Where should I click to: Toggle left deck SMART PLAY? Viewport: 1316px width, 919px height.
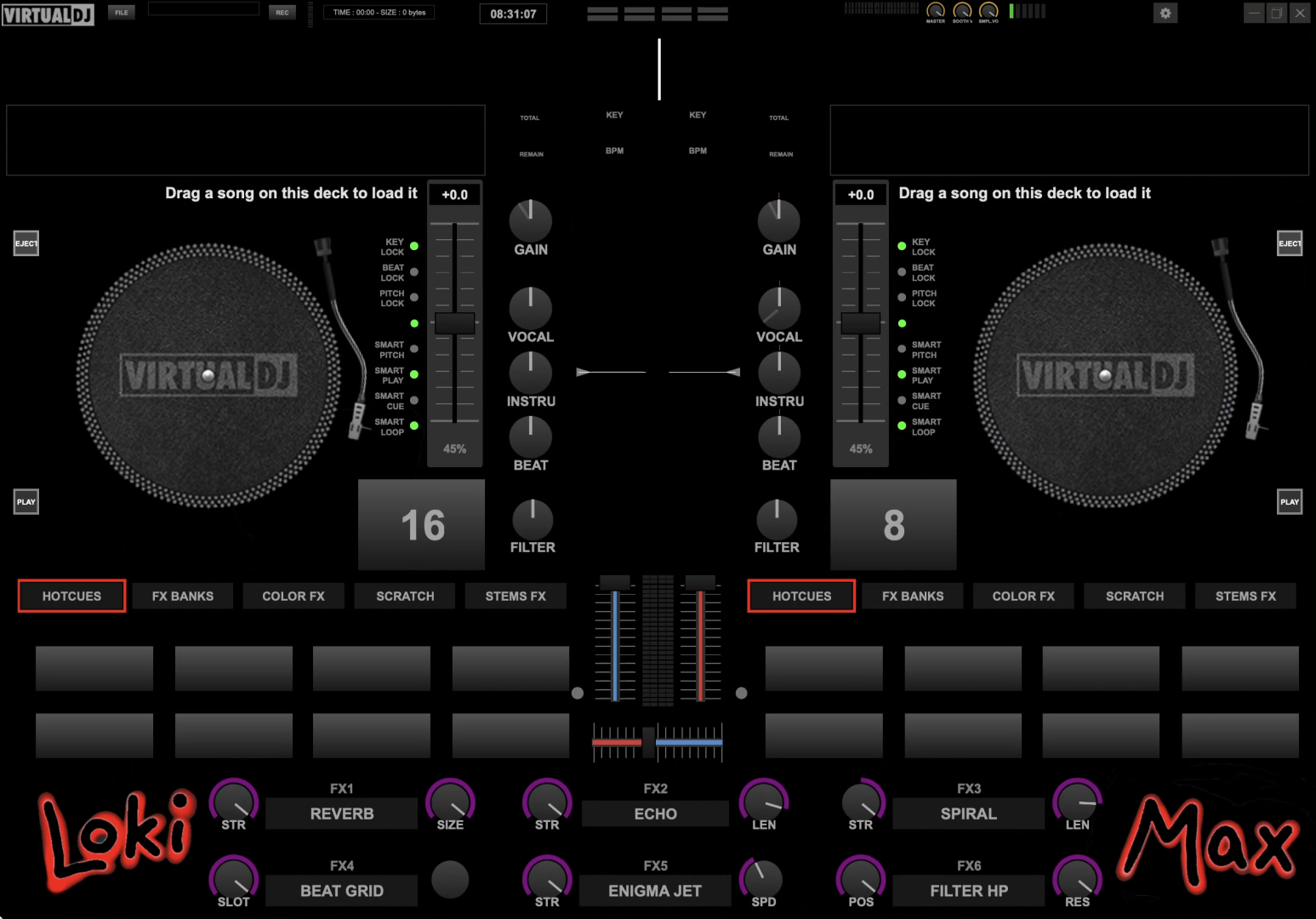(x=414, y=374)
